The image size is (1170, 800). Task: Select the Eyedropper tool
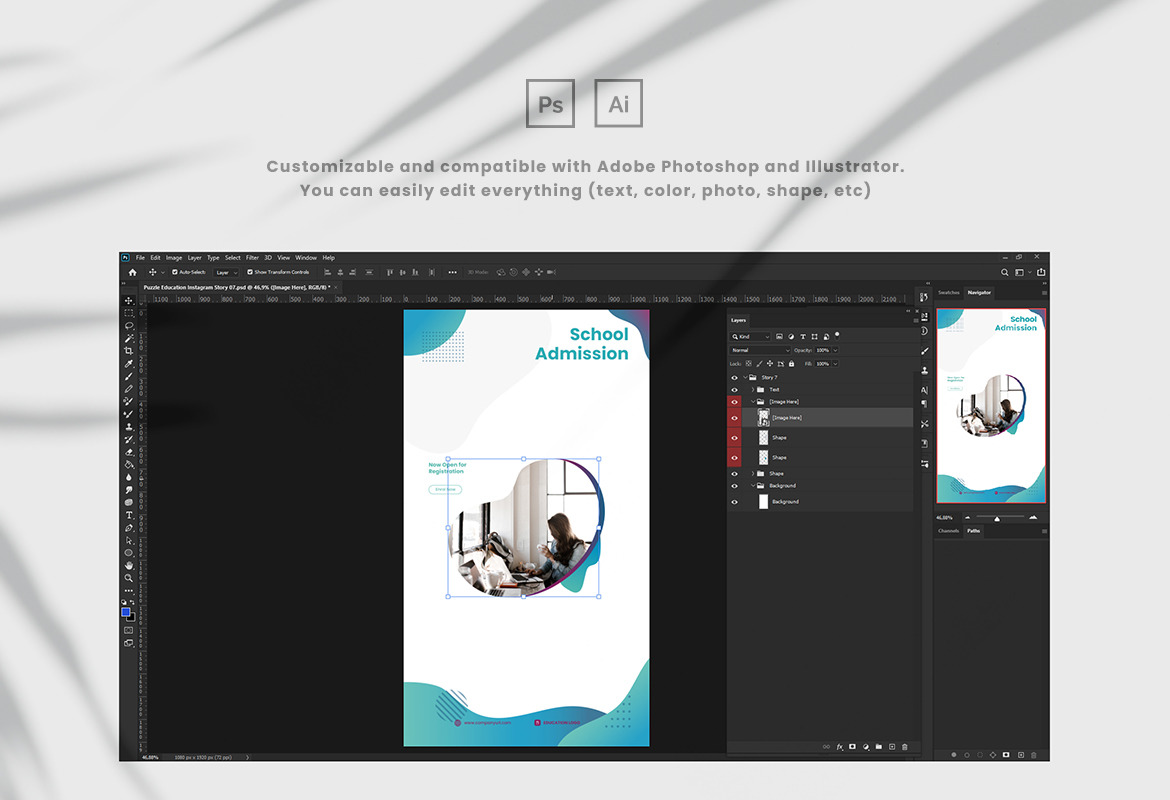[129, 364]
